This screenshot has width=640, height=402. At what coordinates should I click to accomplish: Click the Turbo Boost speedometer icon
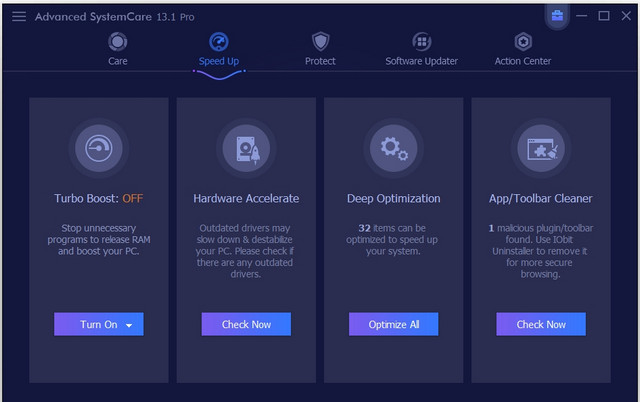tap(99, 148)
